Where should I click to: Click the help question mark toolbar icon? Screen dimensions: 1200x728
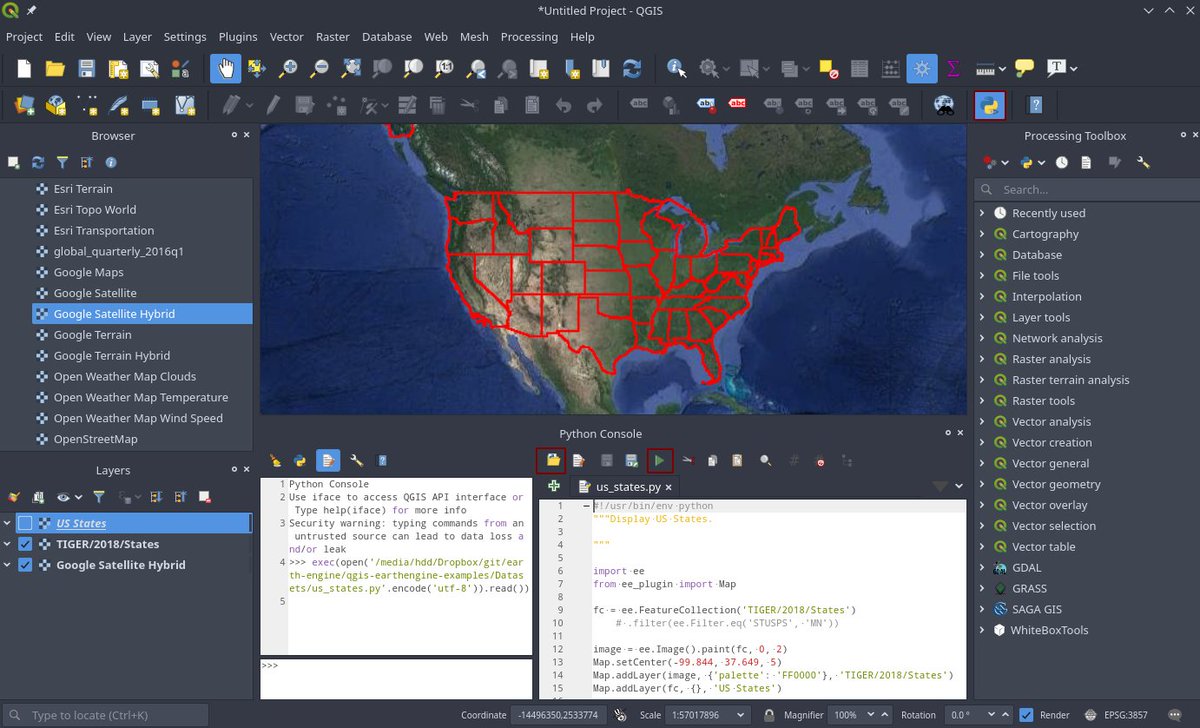pos(1036,105)
